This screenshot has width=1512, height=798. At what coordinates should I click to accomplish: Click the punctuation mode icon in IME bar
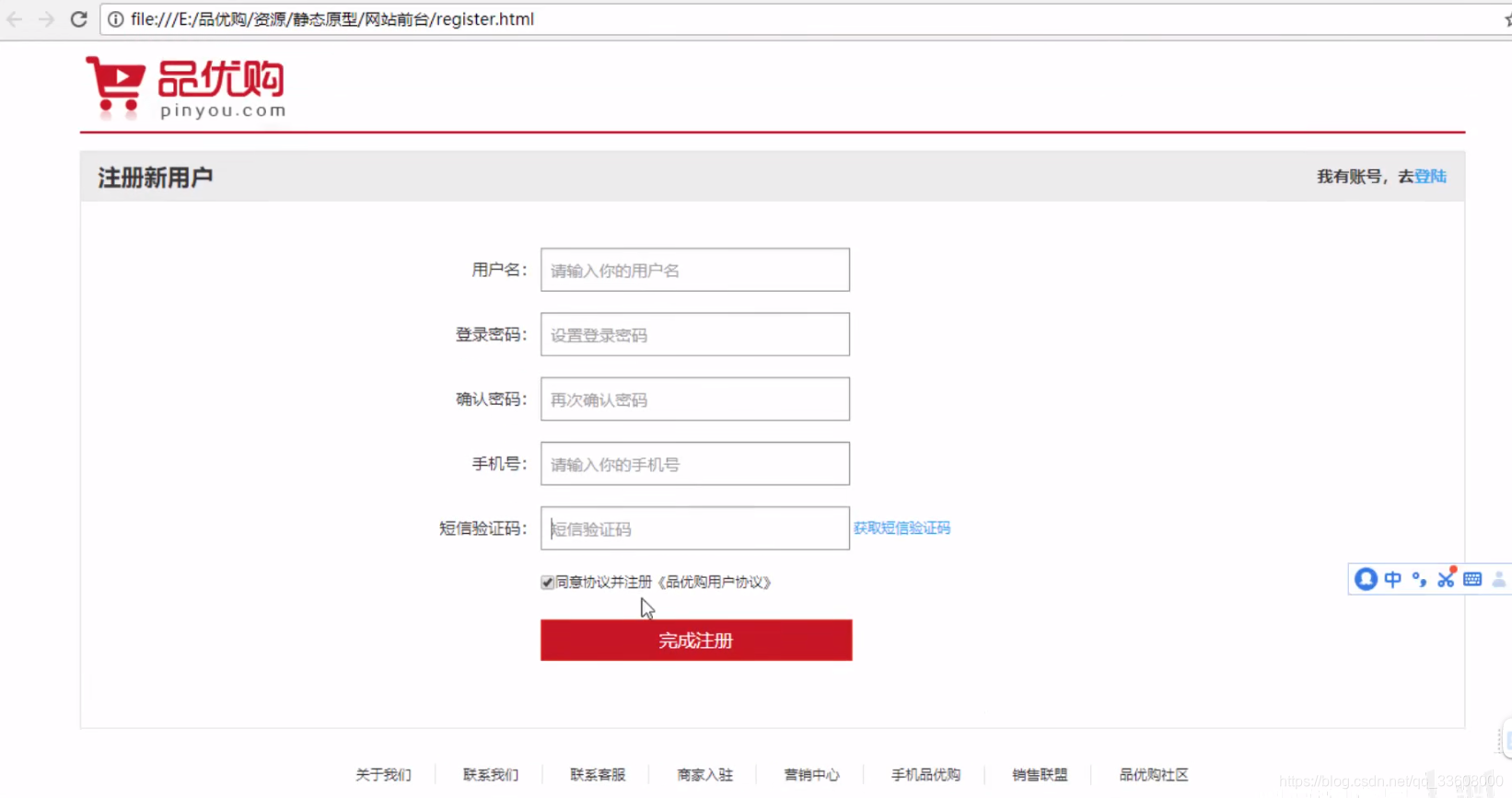click(x=1419, y=579)
